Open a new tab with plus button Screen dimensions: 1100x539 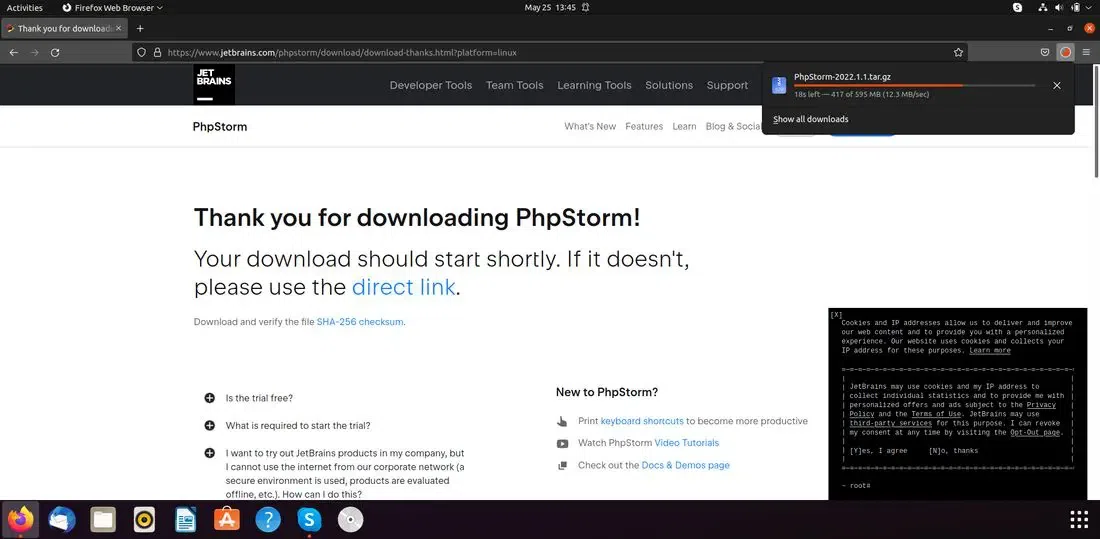140,29
